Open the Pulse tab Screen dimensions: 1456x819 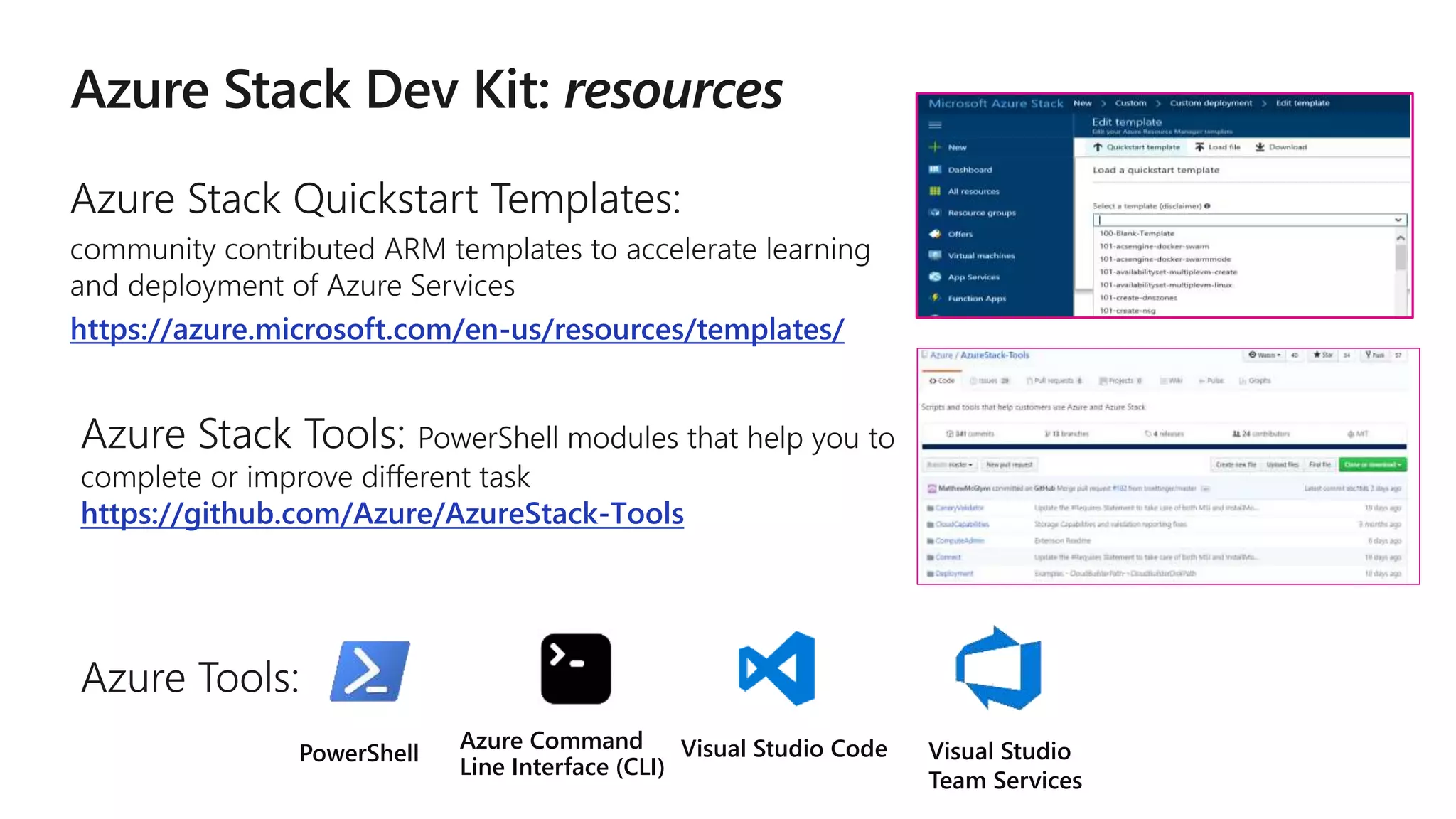coord(1211,381)
